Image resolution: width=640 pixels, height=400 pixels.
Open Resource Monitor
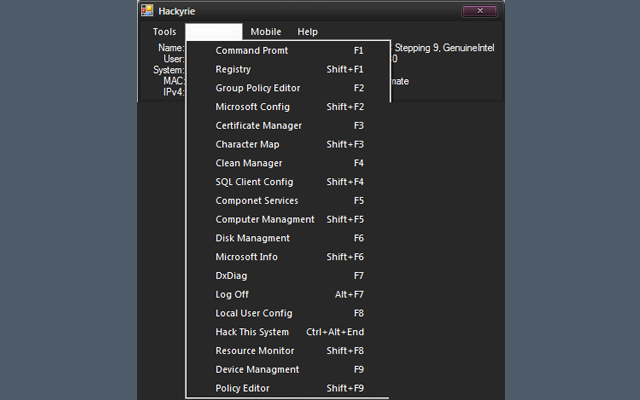[x=254, y=351]
